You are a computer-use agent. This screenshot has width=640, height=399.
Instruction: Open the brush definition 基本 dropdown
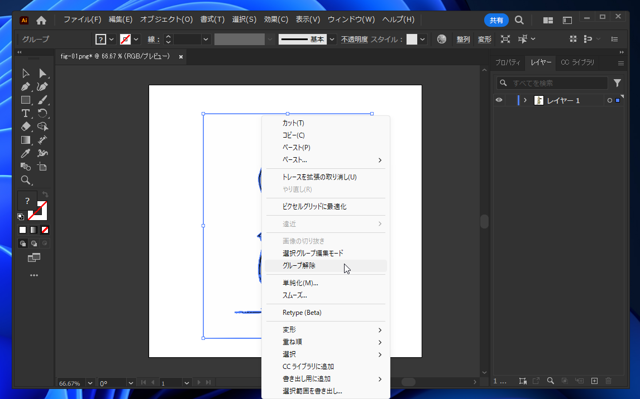click(x=332, y=39)
